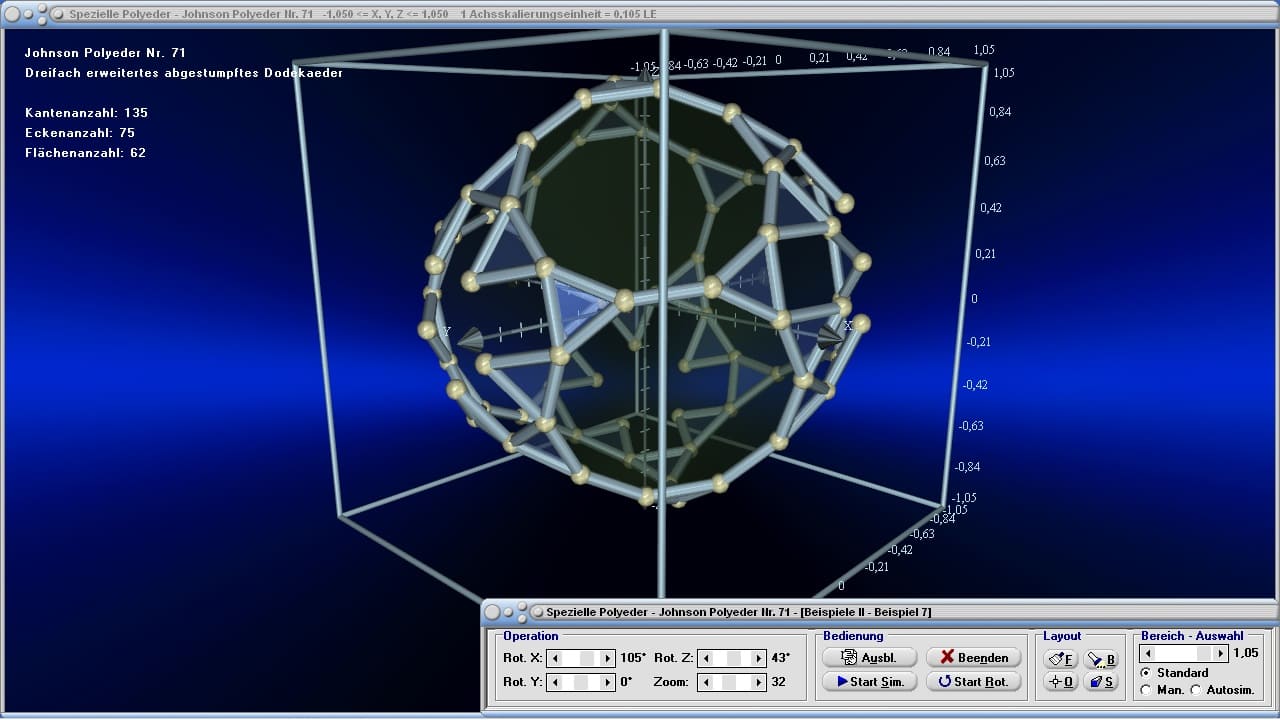Click the 'Eckenanzahl: 75' line
Image resolution: width=1280 pixels, height=720 pixels.
pos(80,133)
